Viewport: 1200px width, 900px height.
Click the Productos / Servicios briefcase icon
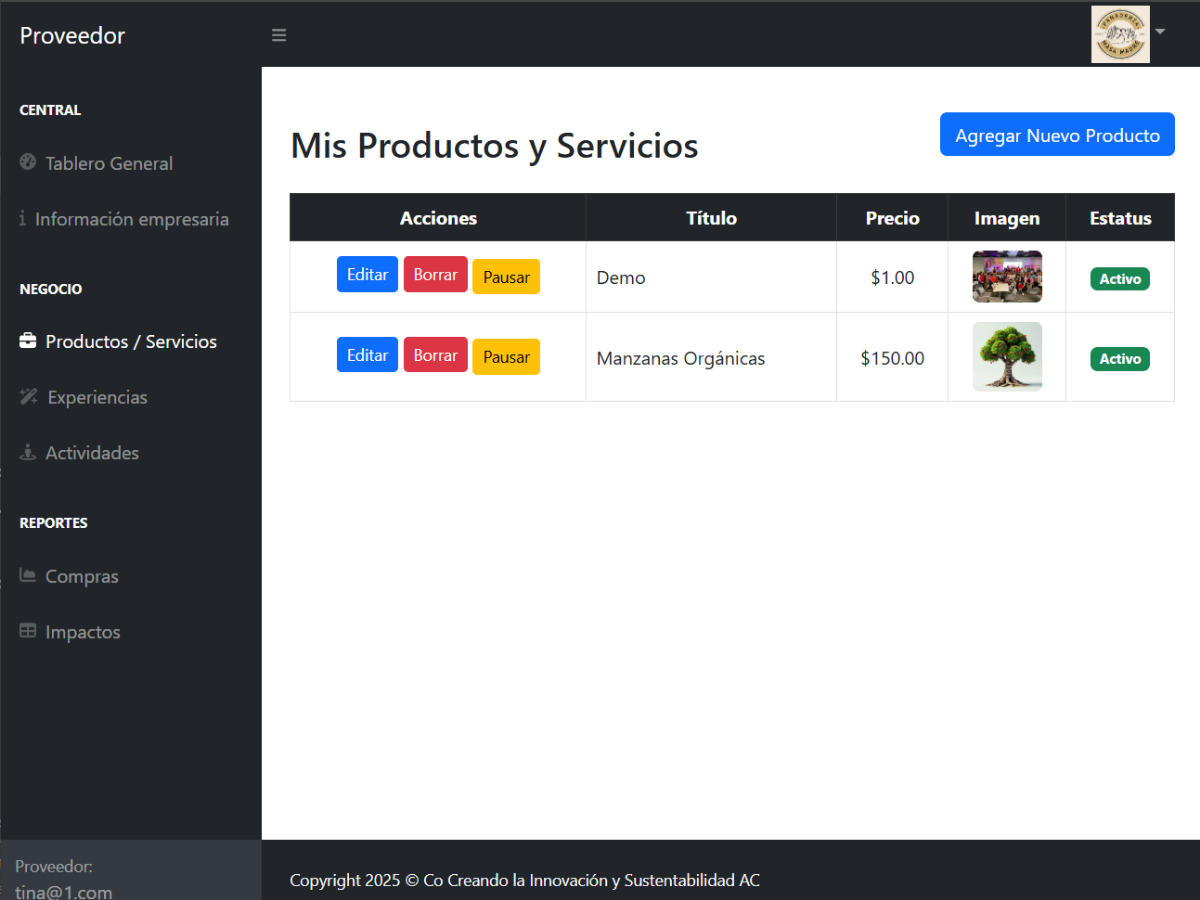click(x=28, y=341)
